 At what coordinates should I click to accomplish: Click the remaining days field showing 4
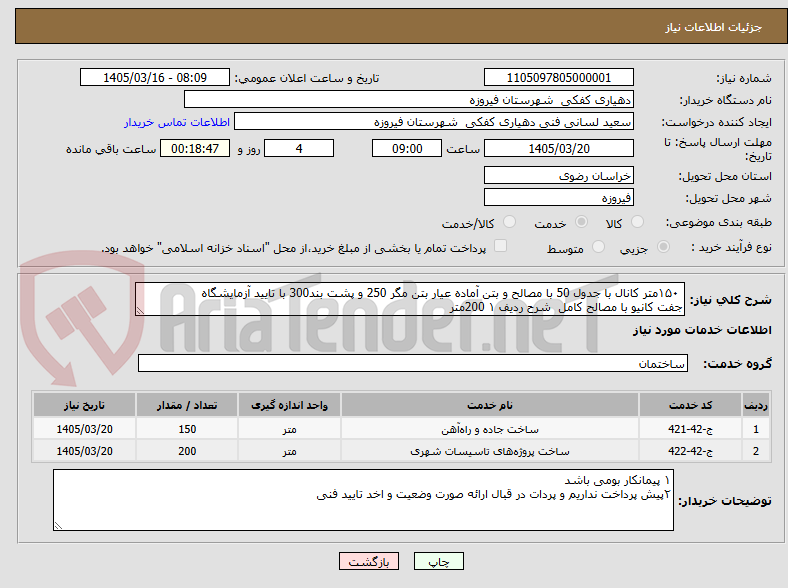click(299, 148)
